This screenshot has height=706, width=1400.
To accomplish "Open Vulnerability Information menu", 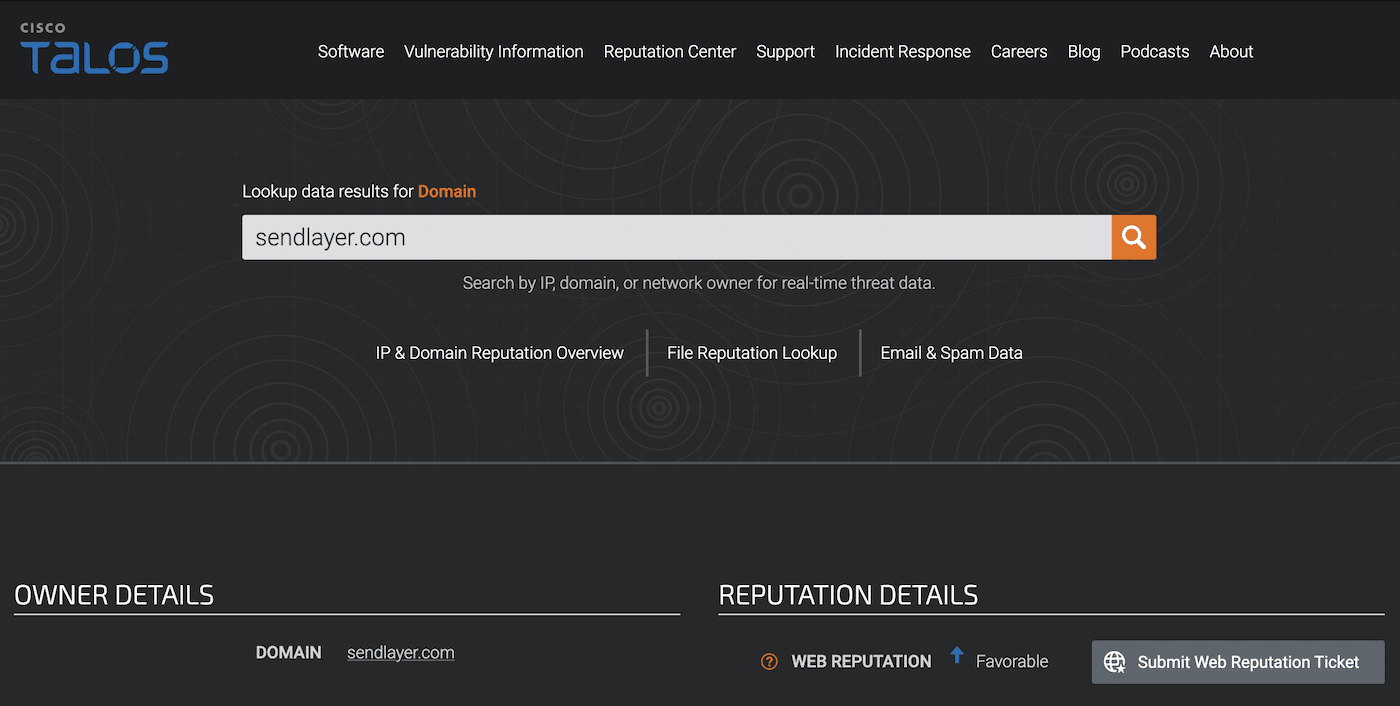I will click(x=493, y=52).
